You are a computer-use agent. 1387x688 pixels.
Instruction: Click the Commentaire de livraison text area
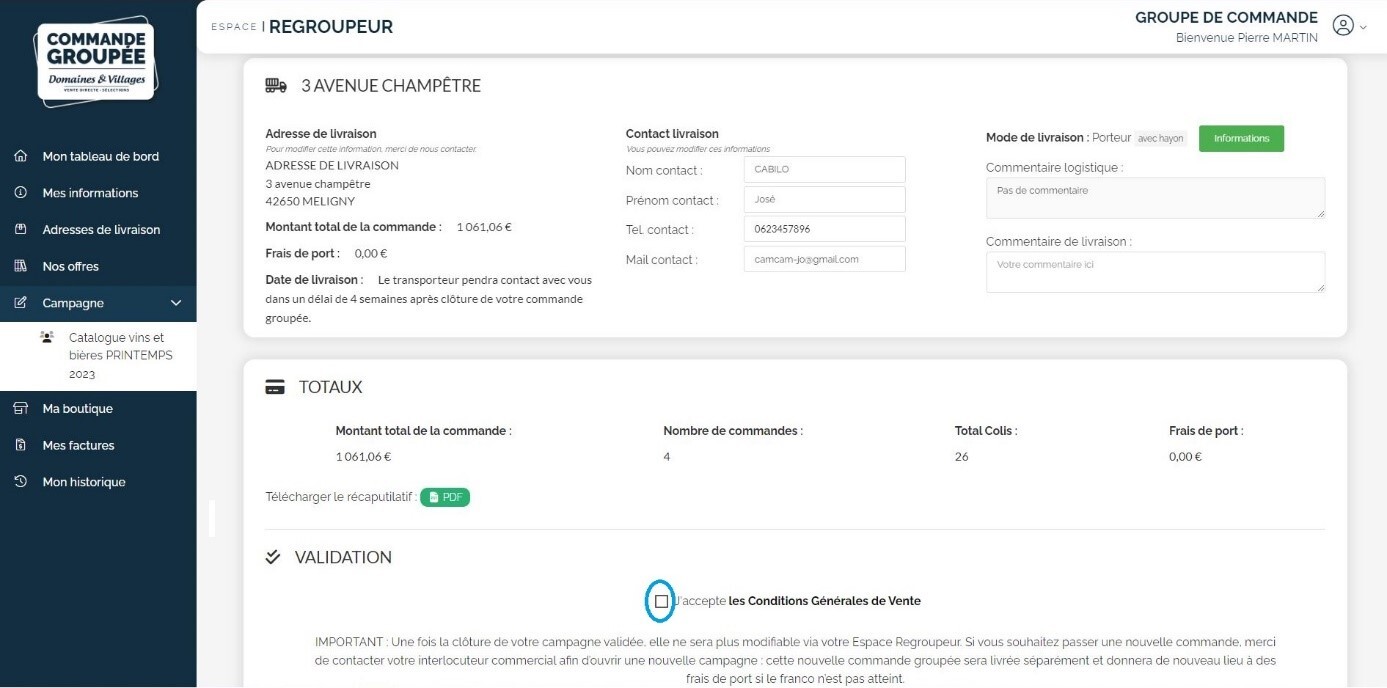point(1155,272)
